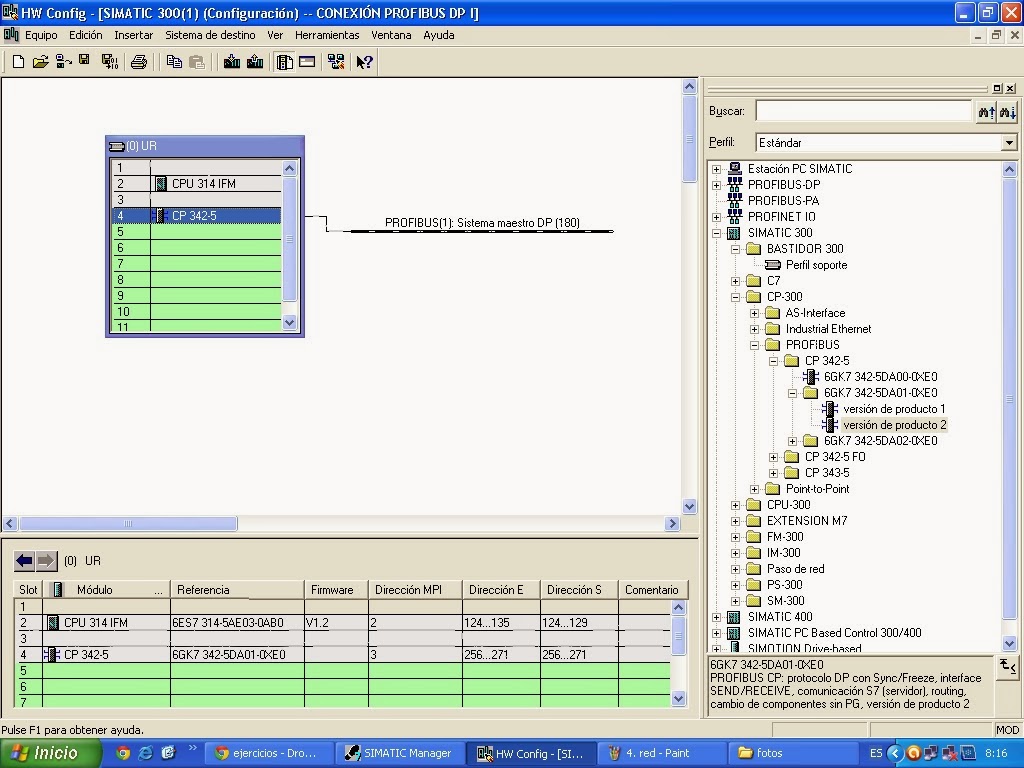Image resolution: width=1024 pixels, height=768 pixels.
Task: Click in the Buscar search field
Action: tap(864, 111)
